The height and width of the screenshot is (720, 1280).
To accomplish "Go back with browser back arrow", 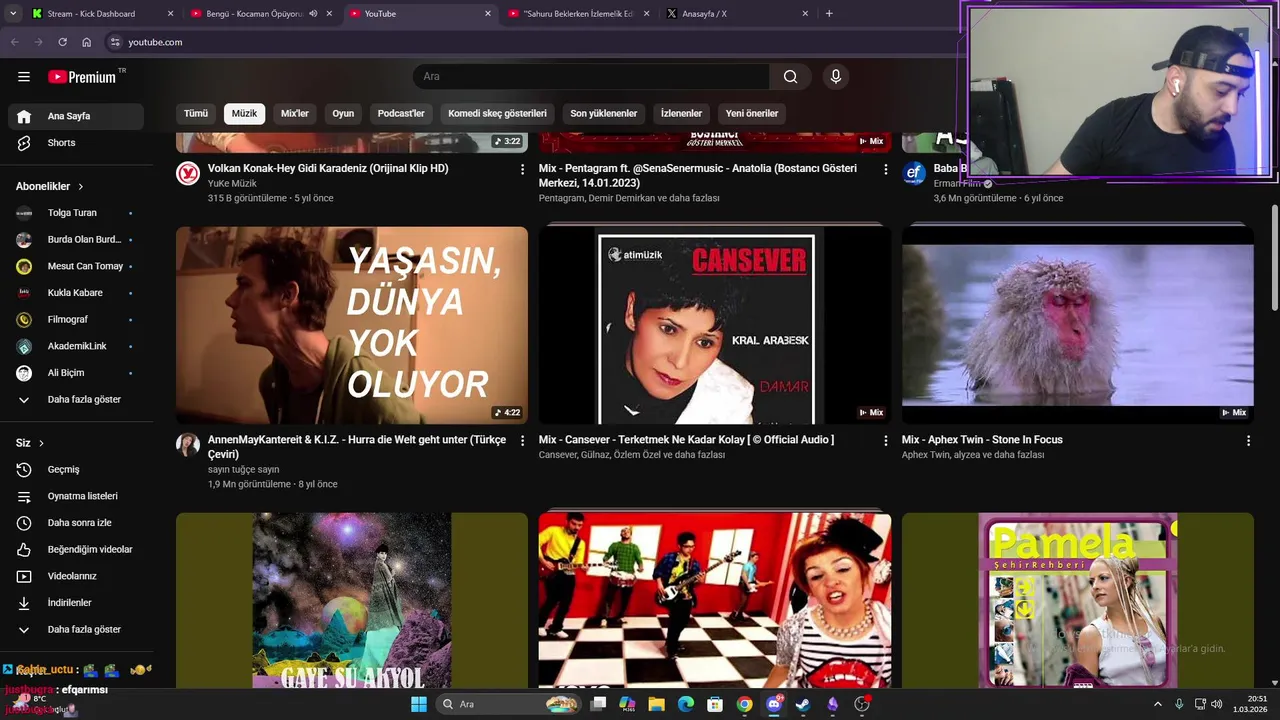I will [x=14, y=42].
